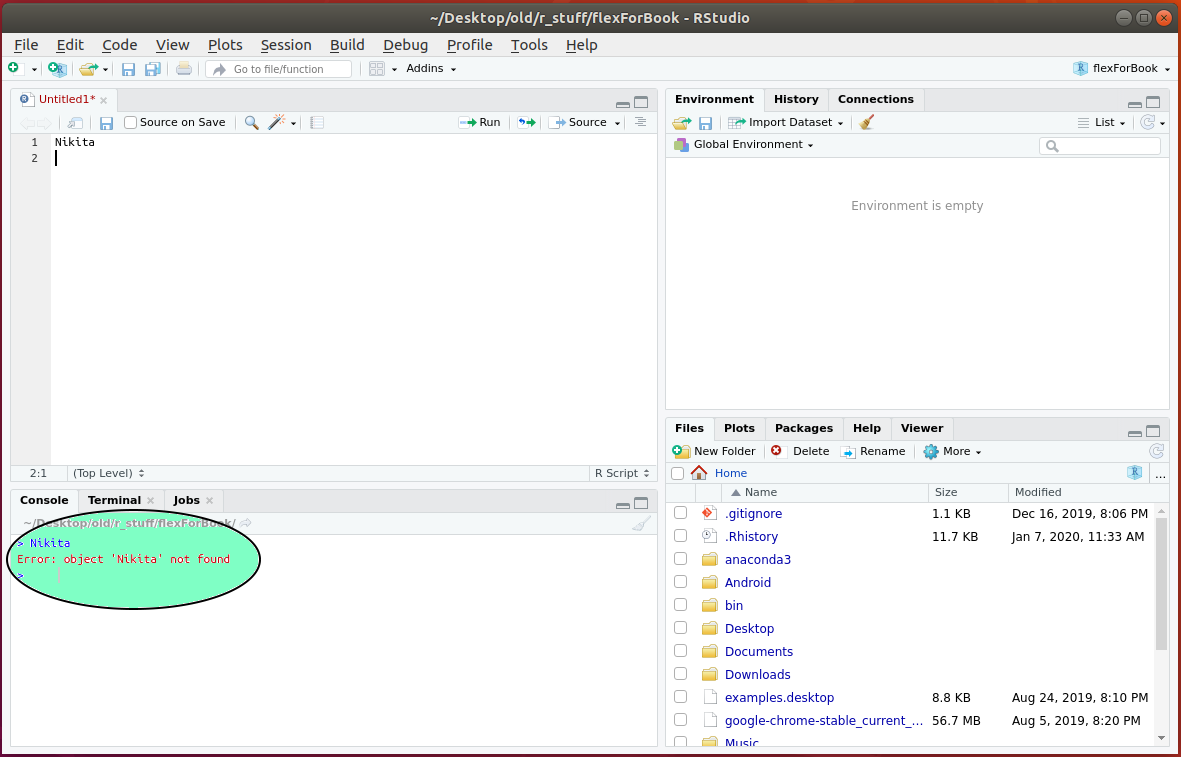Click the compile report notebook icon

317,122
